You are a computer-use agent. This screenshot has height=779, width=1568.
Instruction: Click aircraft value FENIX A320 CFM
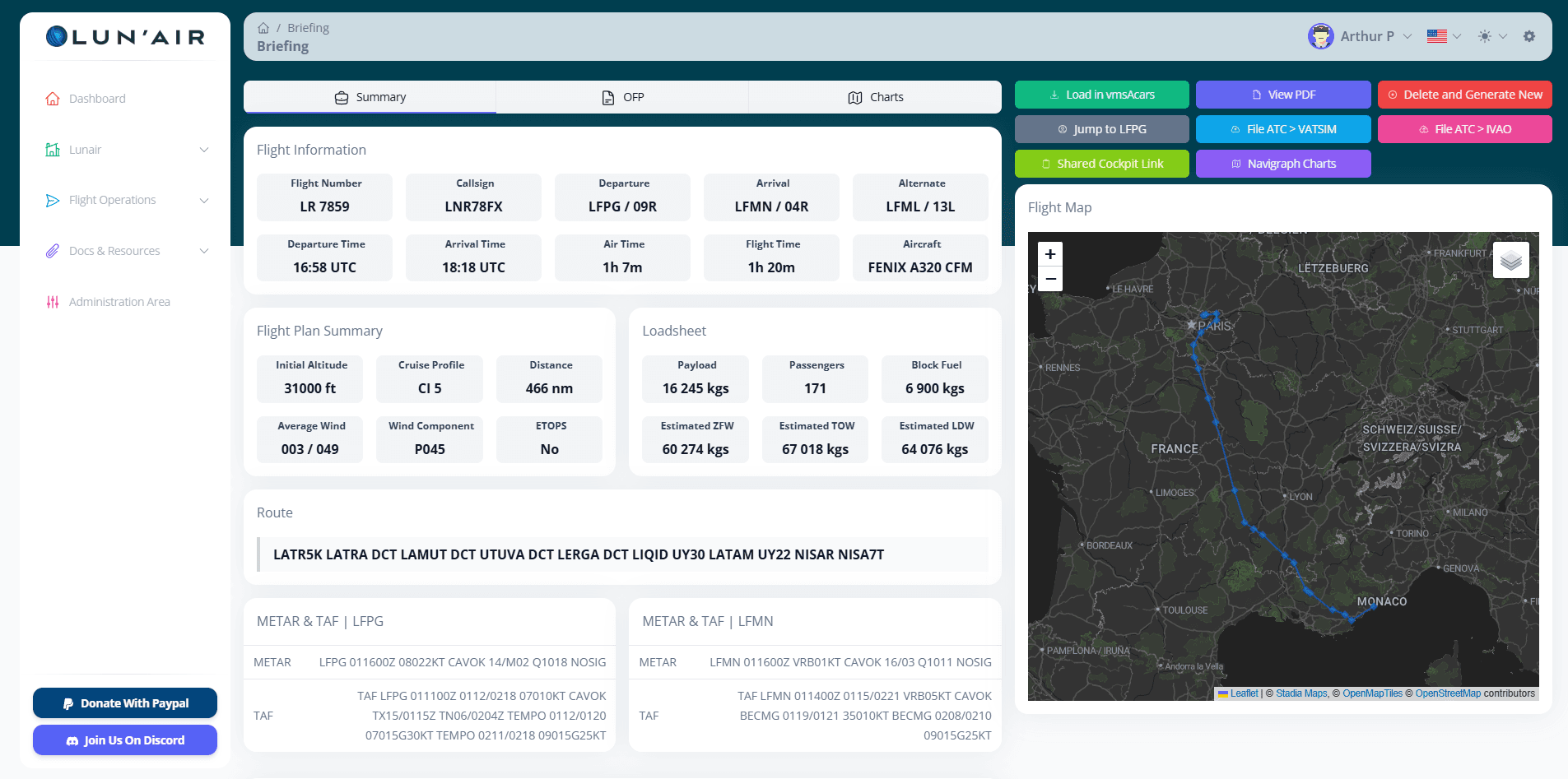[920, 267]
